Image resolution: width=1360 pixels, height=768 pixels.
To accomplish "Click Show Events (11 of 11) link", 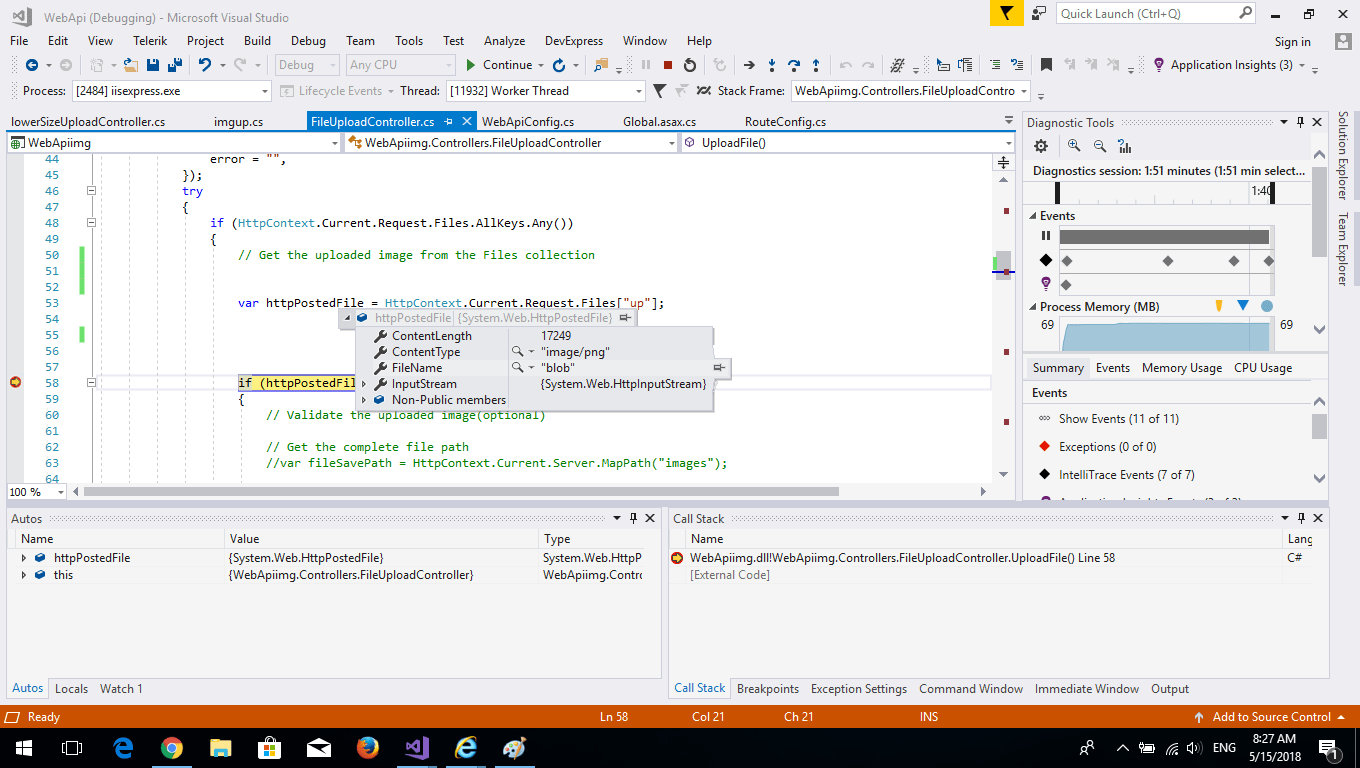I will [1118, 419].
